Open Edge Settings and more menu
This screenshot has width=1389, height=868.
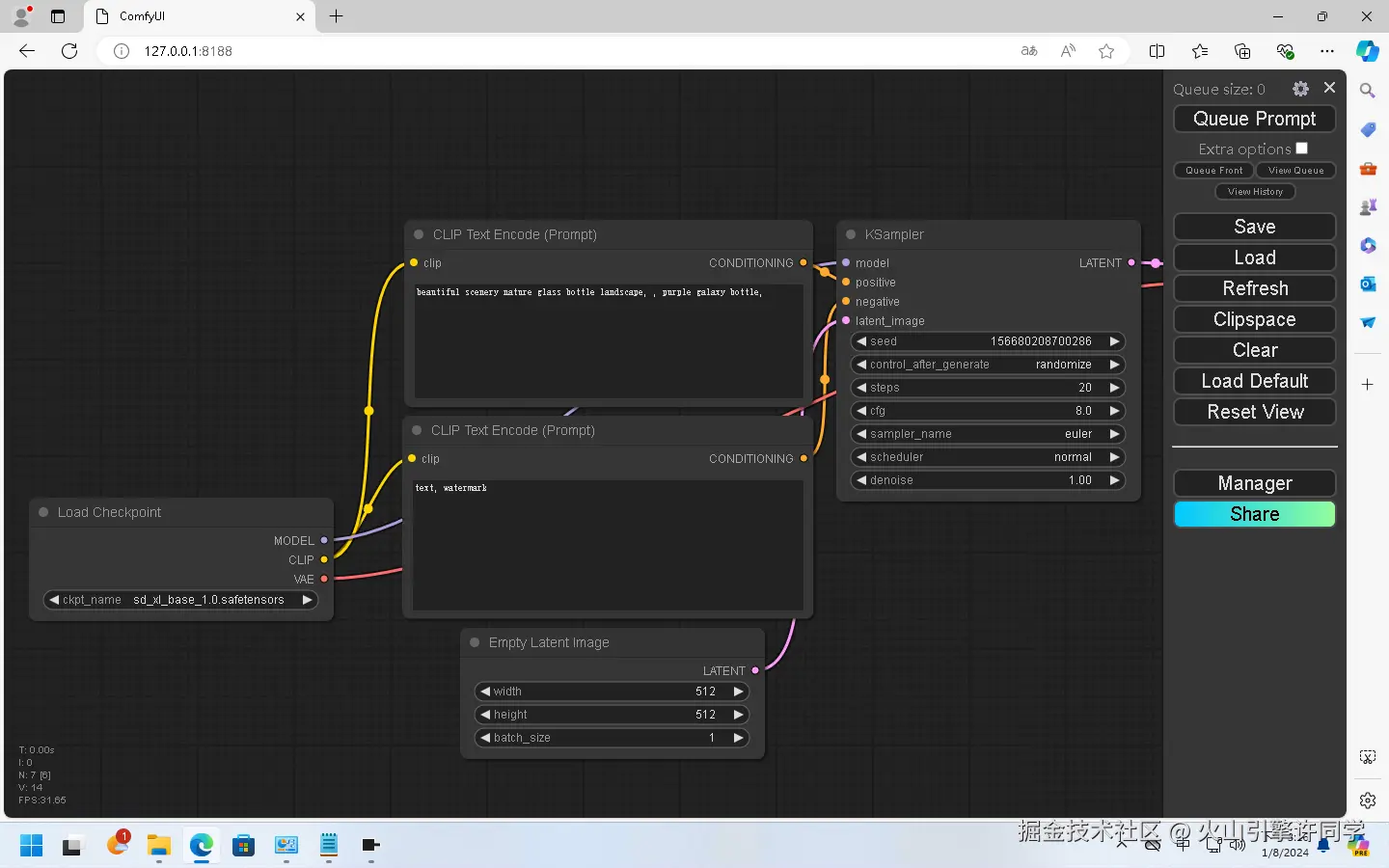[1327, 51]
